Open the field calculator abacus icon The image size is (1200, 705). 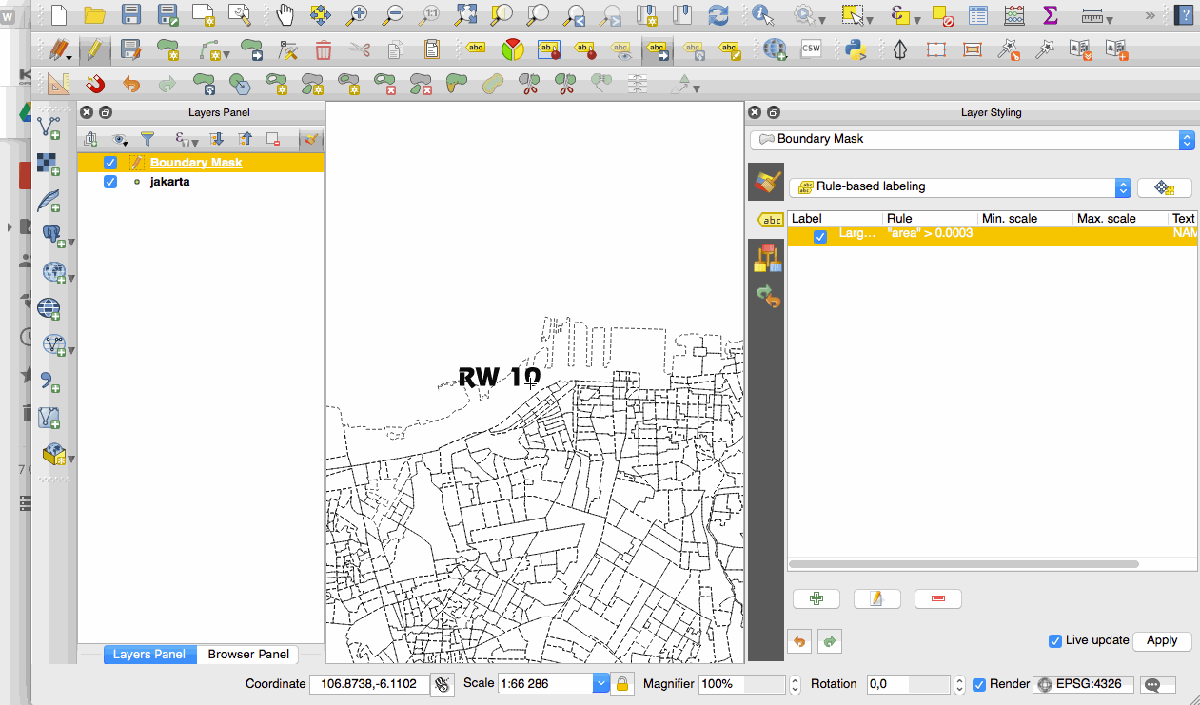1014,15
